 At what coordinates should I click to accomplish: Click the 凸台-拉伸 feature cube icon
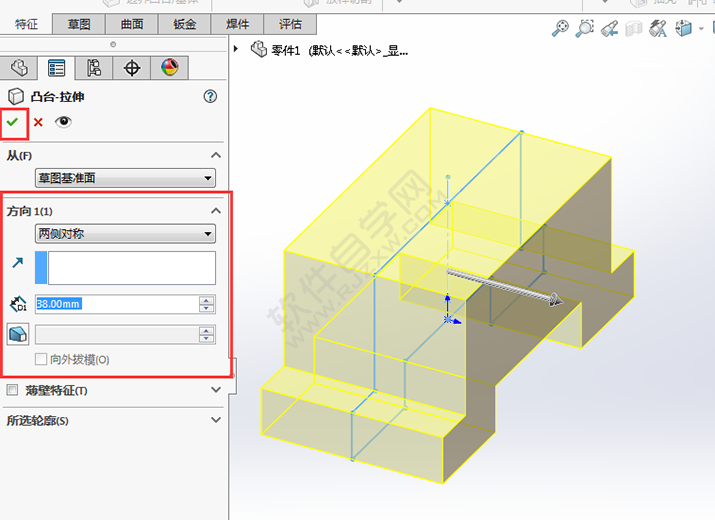click(x=16, y=96)
